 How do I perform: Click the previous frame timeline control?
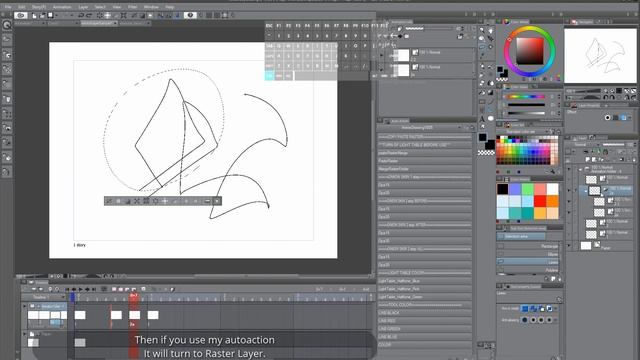[x=74, y=289]
